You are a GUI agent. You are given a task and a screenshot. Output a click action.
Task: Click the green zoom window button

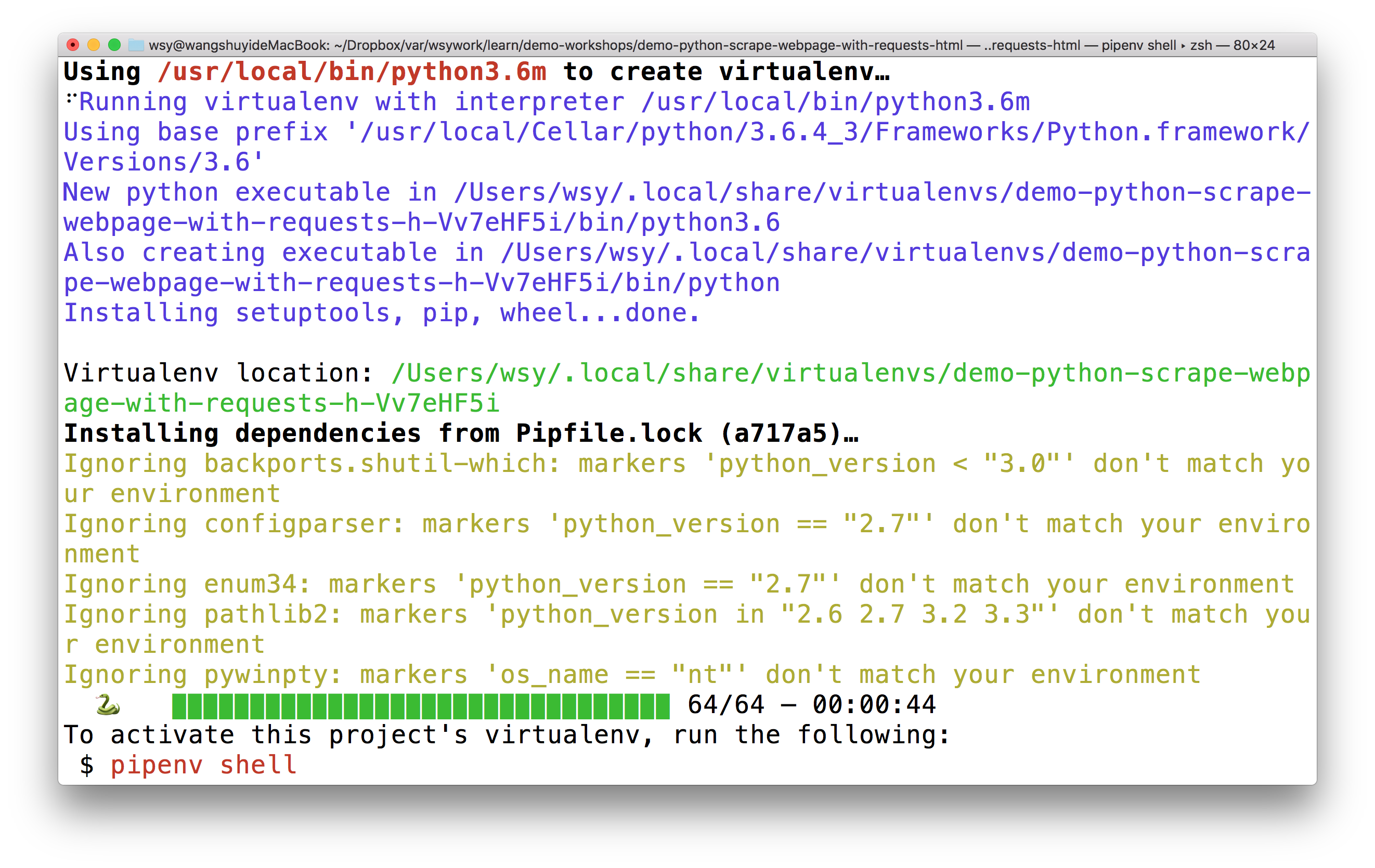click(114, 45)
